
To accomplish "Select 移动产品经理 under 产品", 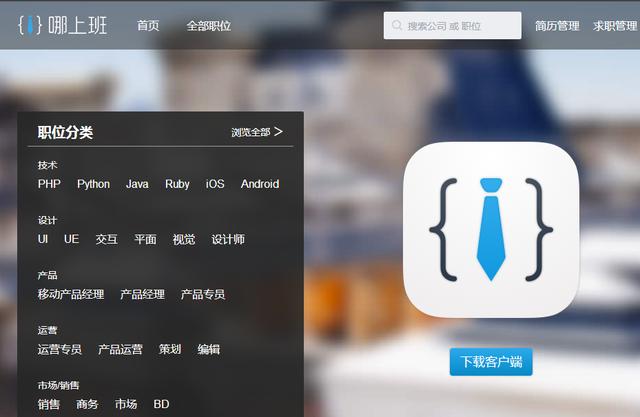I will tap(71, 295).
